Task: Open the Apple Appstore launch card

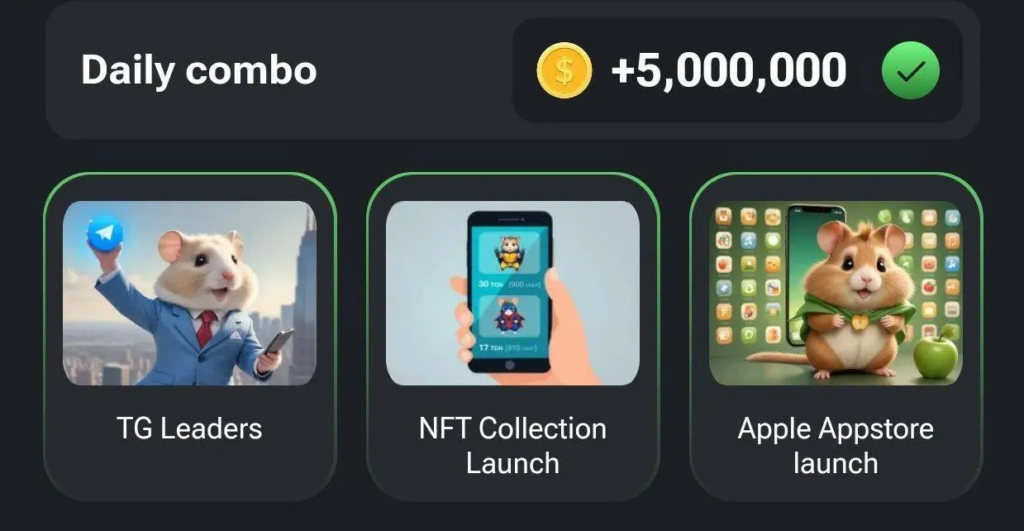Action: [x=836, y=337]
